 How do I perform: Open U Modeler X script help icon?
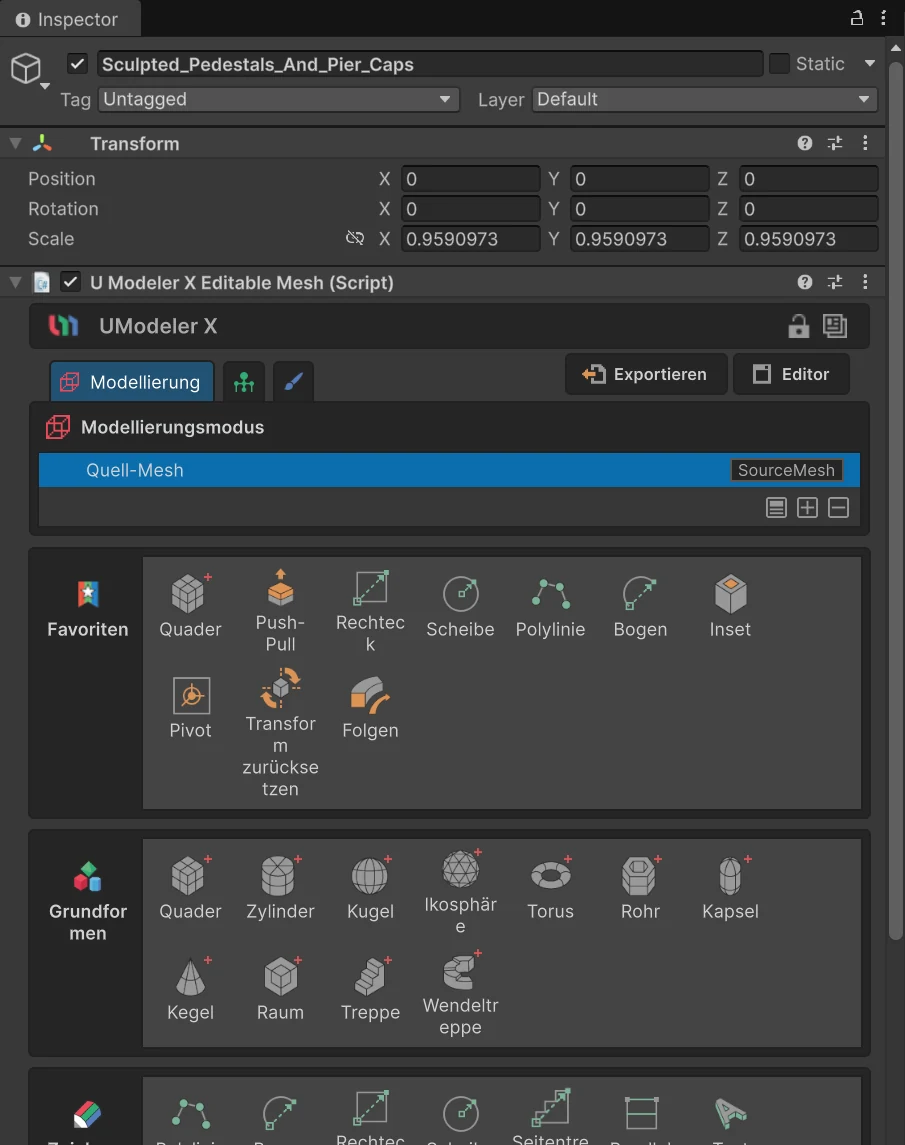tap(805, 282)
